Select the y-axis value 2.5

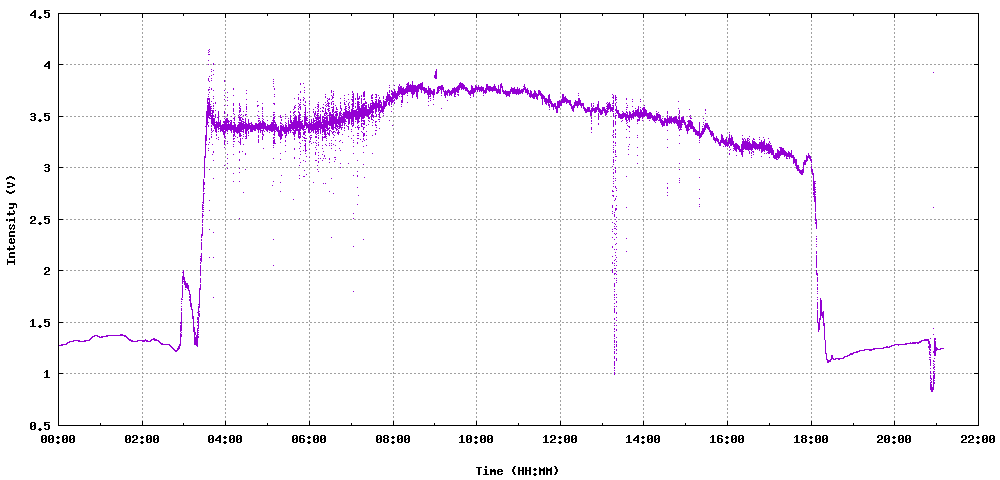coord(41,220)
